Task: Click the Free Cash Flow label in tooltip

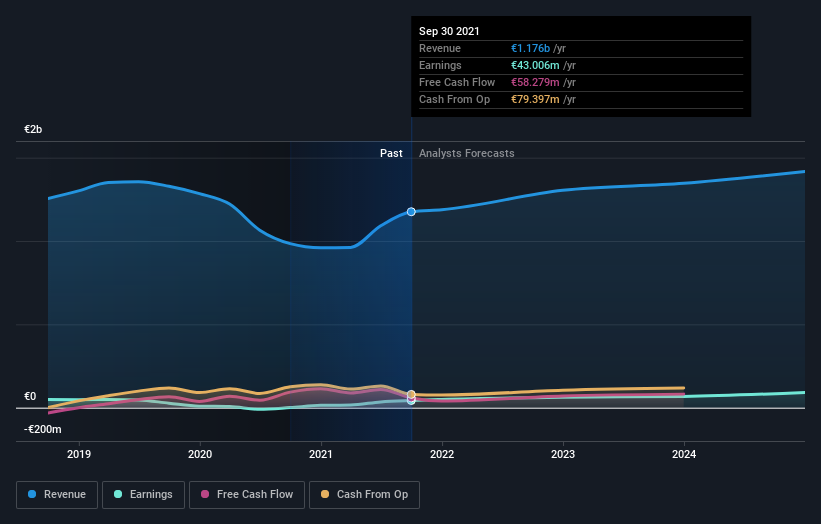Action: (x=457, y=82)
